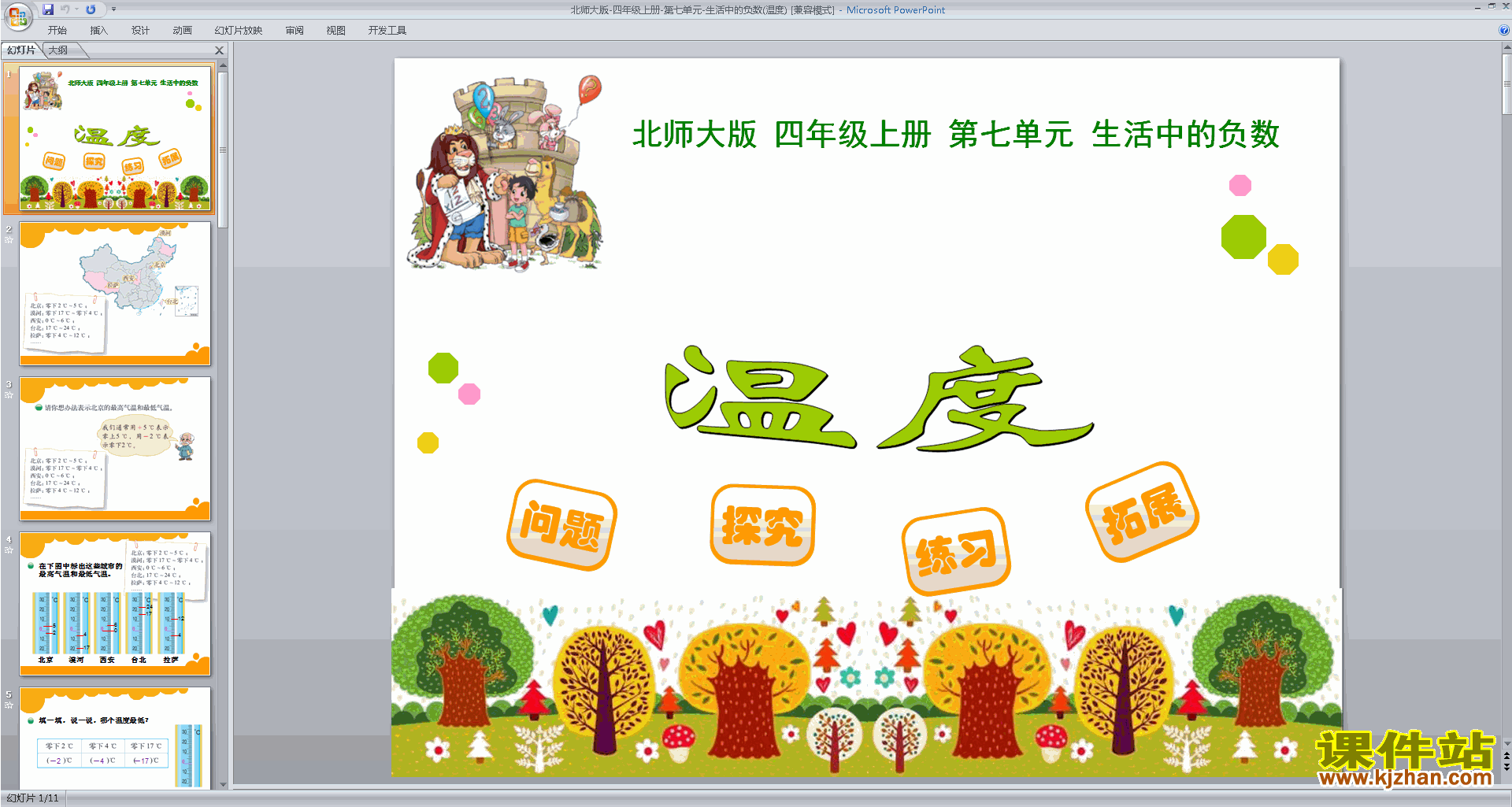Click main editor scroll up arrow
The height and width of the screenshot is (807, 1512).
1506,48
